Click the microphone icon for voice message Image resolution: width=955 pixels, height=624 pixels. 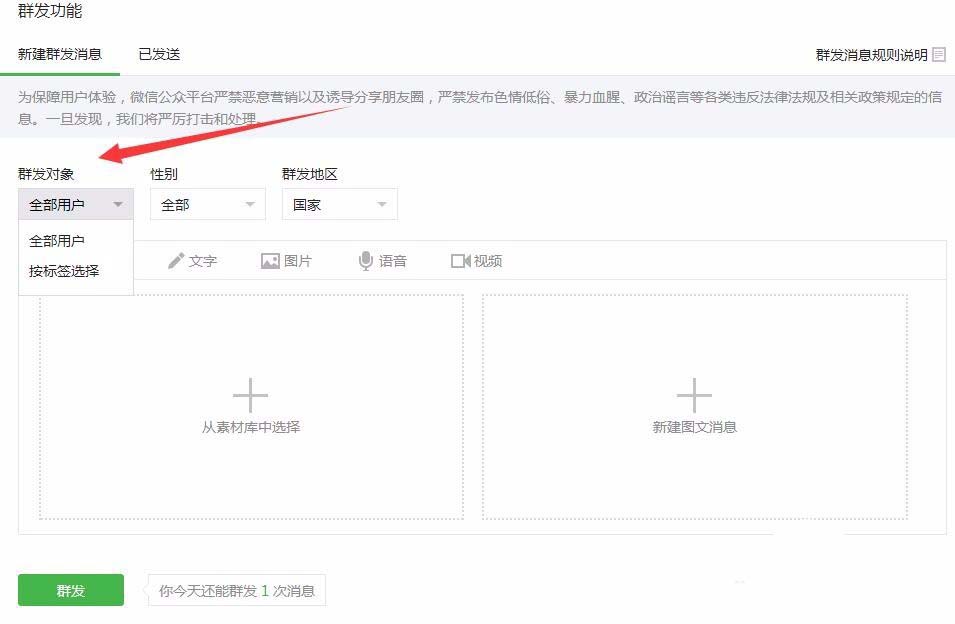point(365,261)
